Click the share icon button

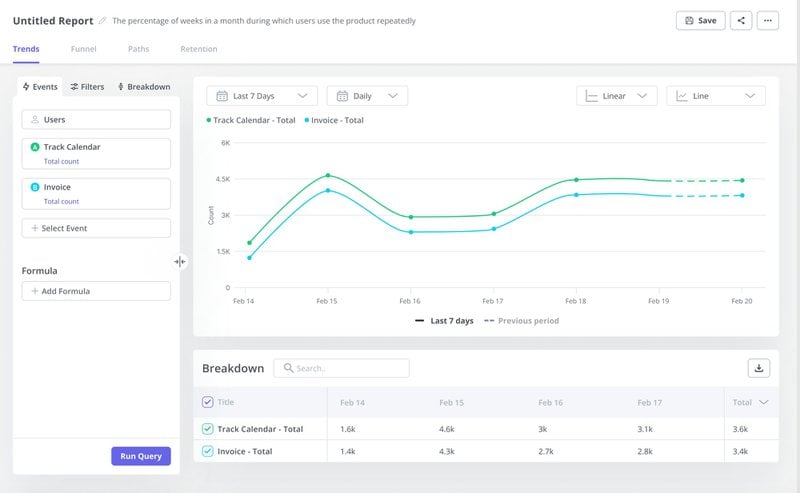coord(741,20)
